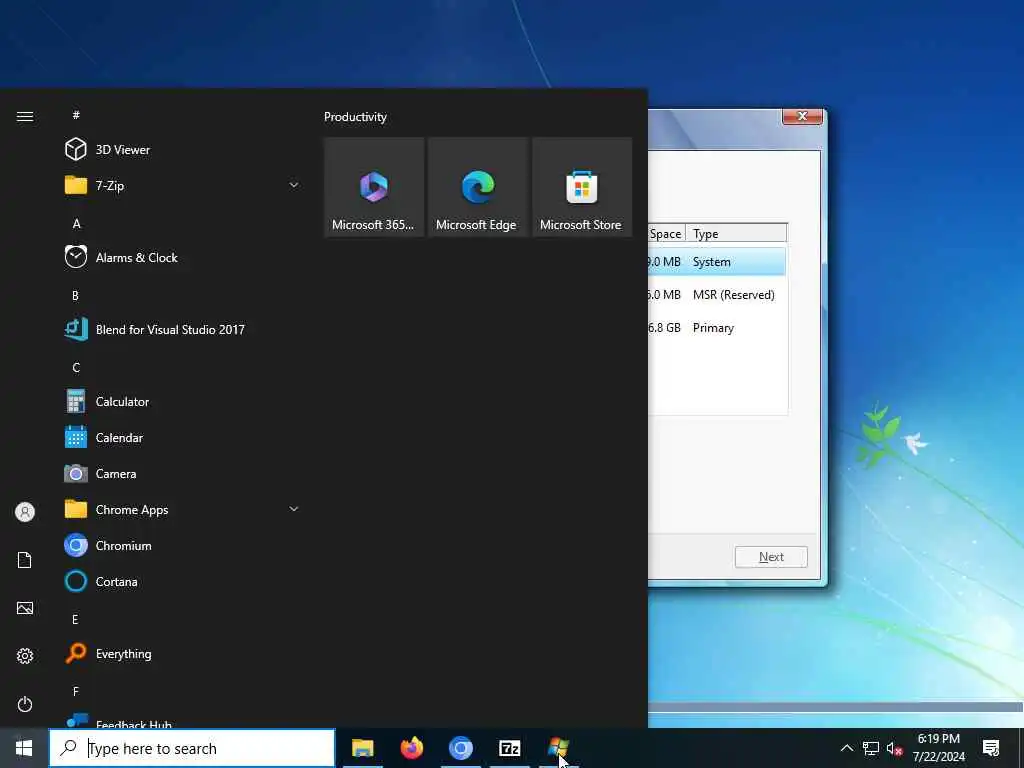Open the Microsoft 365 tile
This screenshot has height=768, width=1024.
pyautogui.click(x=374, y=187)
